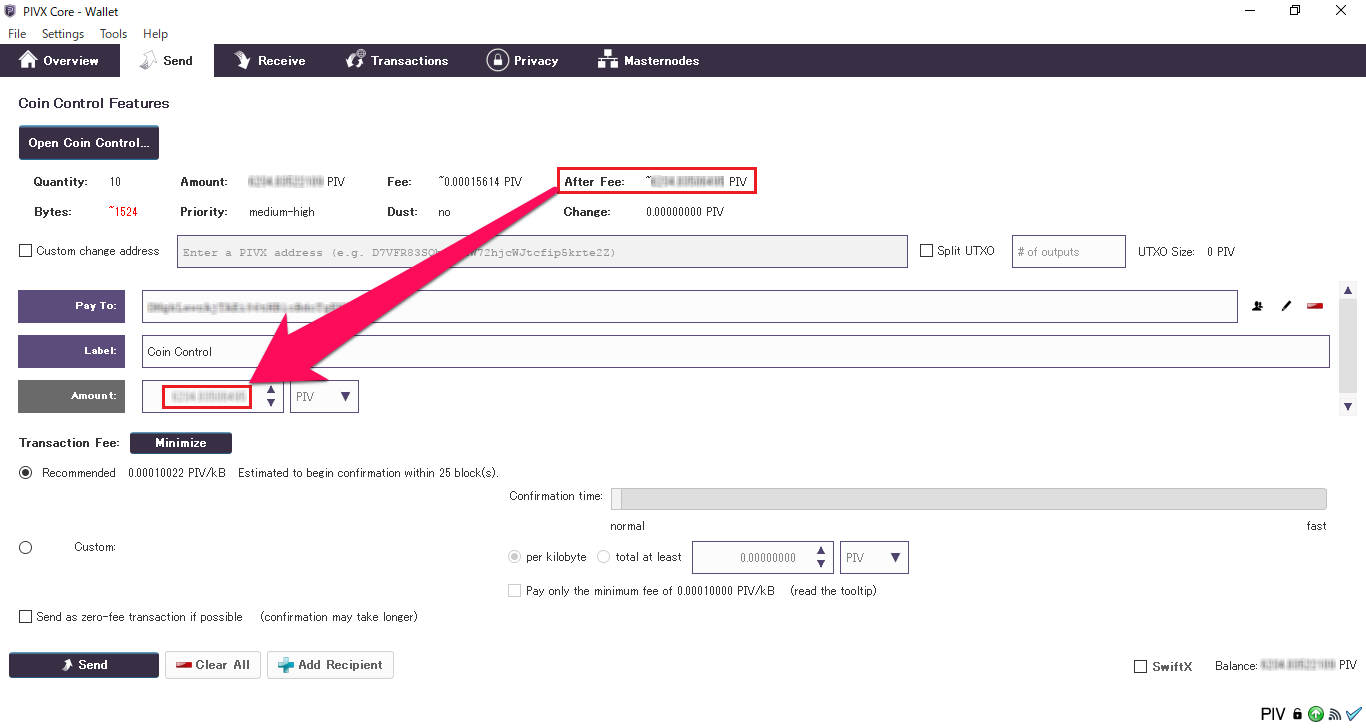Image resolution: width=1366 pixels, height=728 pixels.
Task: Click the Label input field
Action: 735,351
